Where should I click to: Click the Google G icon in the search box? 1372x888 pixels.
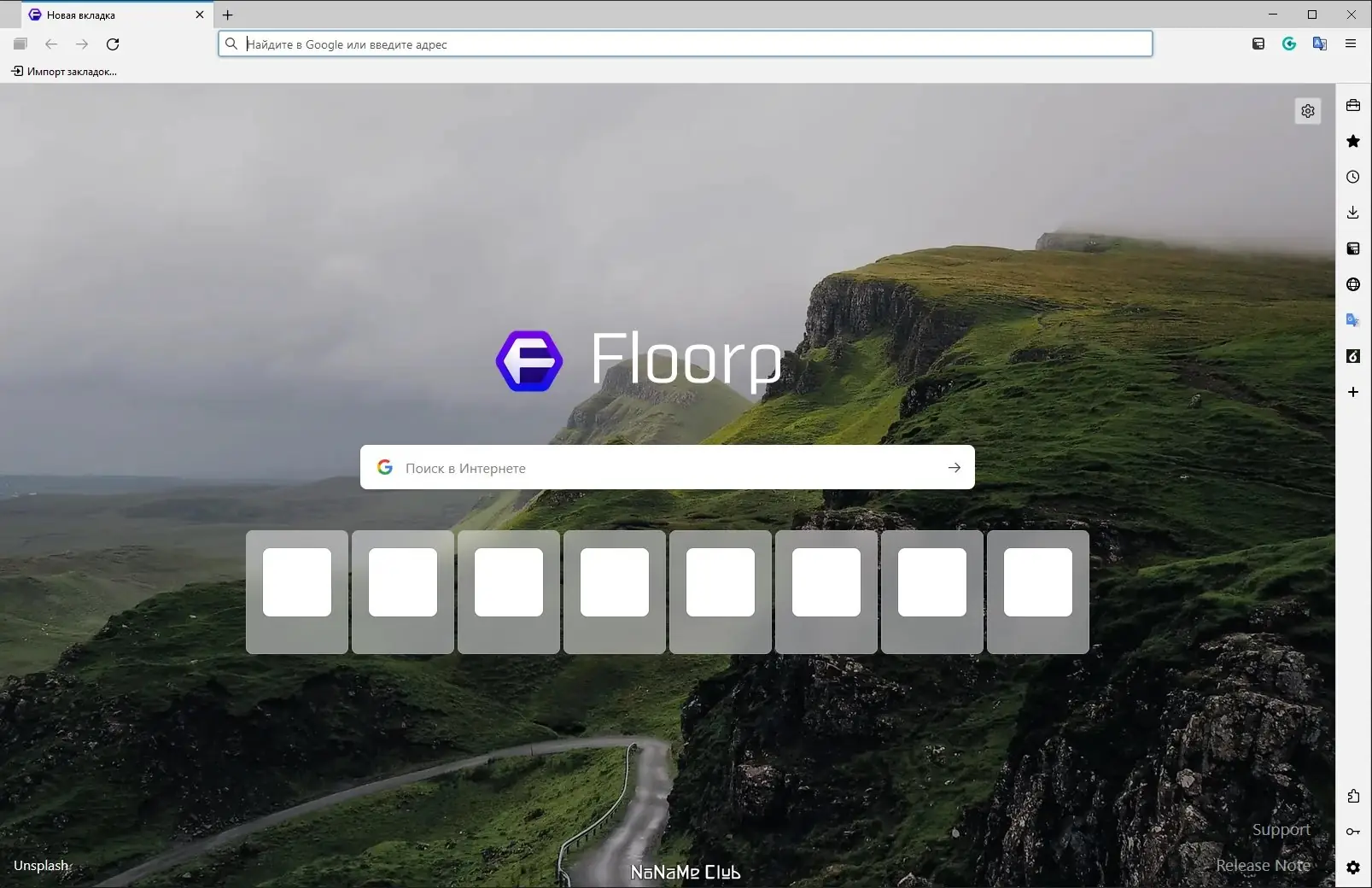[x=385, y=467]
